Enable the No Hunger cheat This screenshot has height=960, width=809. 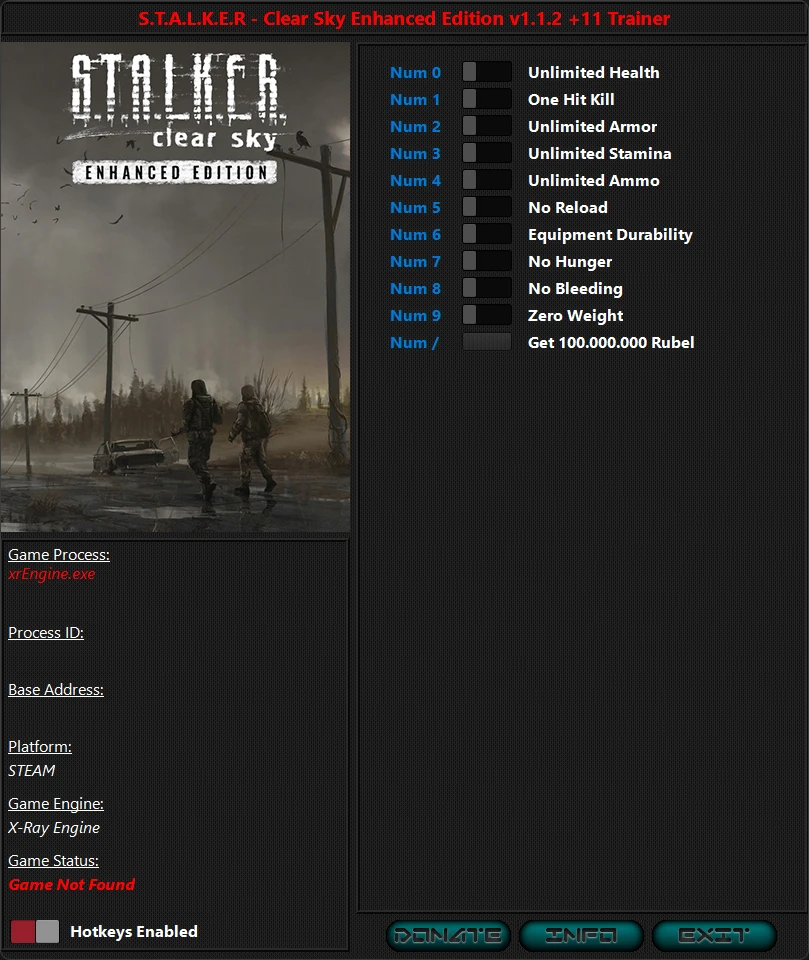coord(486,261)
